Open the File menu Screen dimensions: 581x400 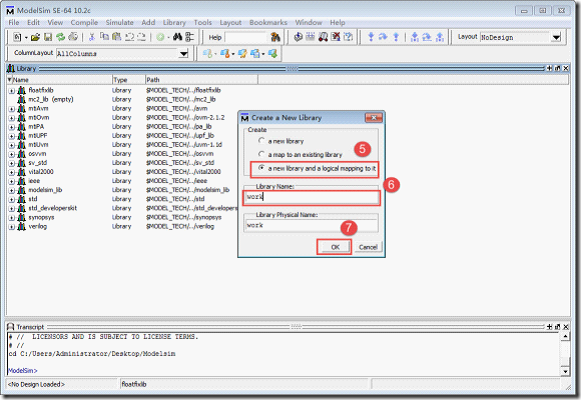[14, 23]
